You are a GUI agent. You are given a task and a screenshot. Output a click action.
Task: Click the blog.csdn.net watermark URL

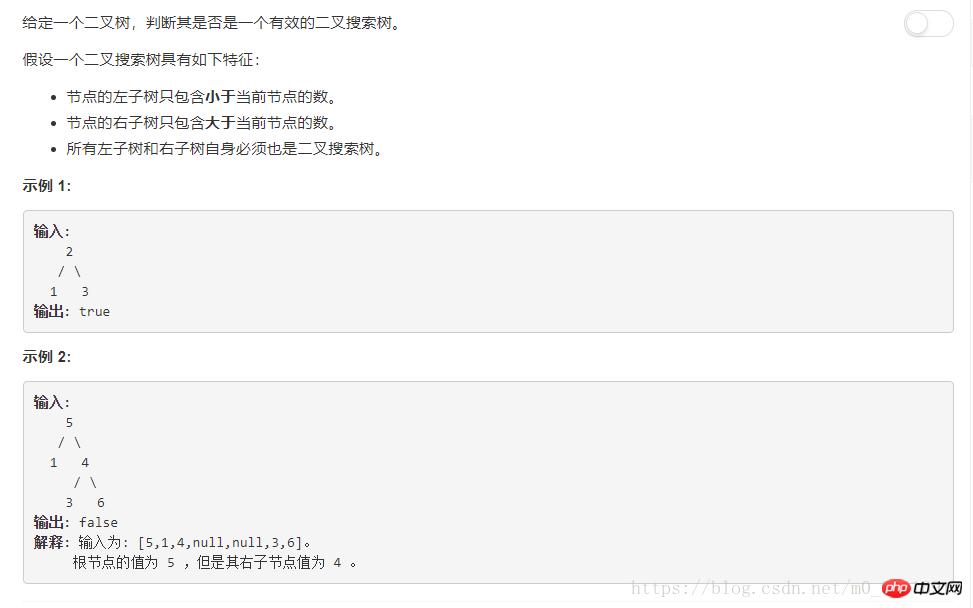(x=755, y=588)
